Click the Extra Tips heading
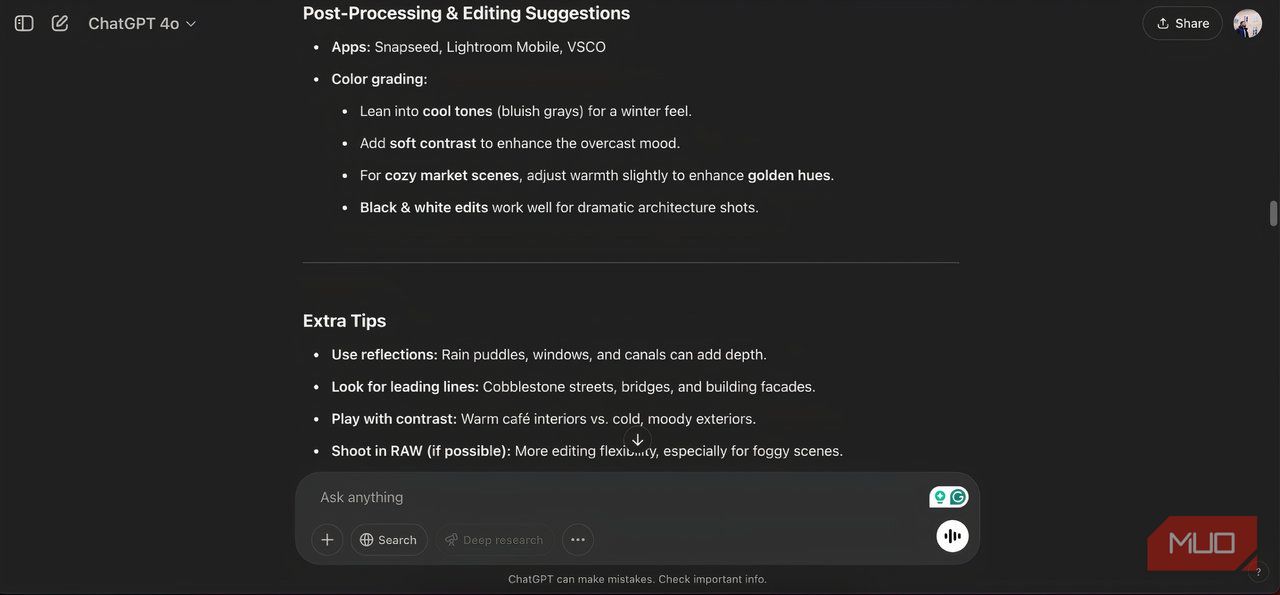This screenshot has height=595, width=1280. pos(344,321)
